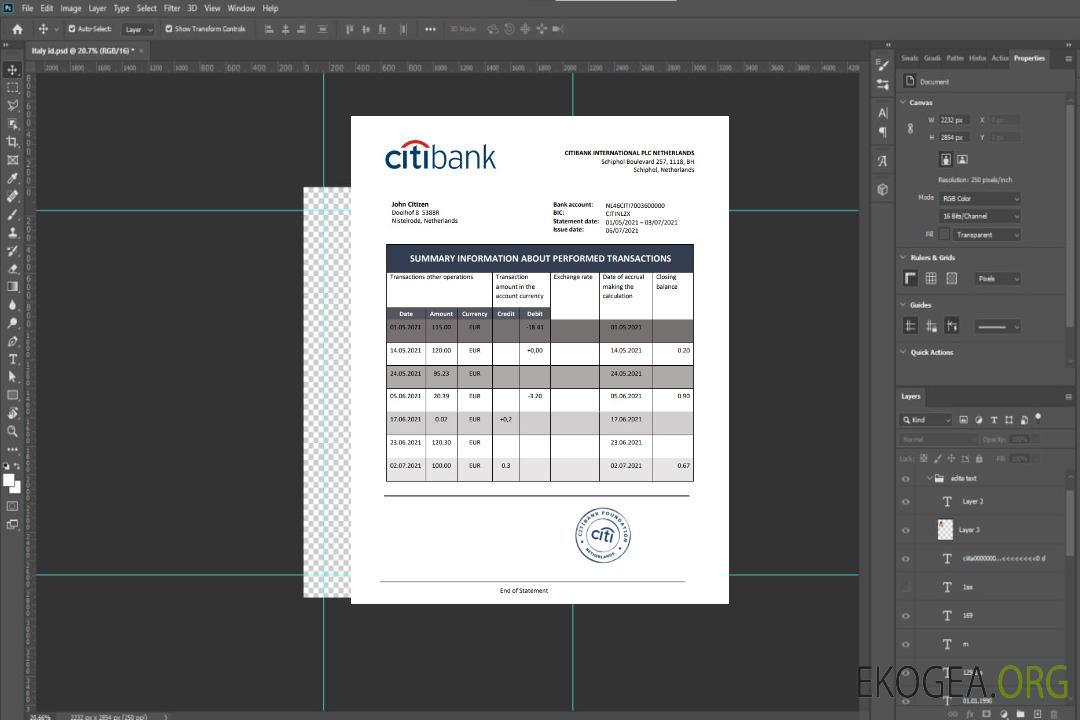This screenshot has width=1080, height=720.
Task: Select the Healing Brush tool
Action: pyautogui.click(x=12, y=196)
